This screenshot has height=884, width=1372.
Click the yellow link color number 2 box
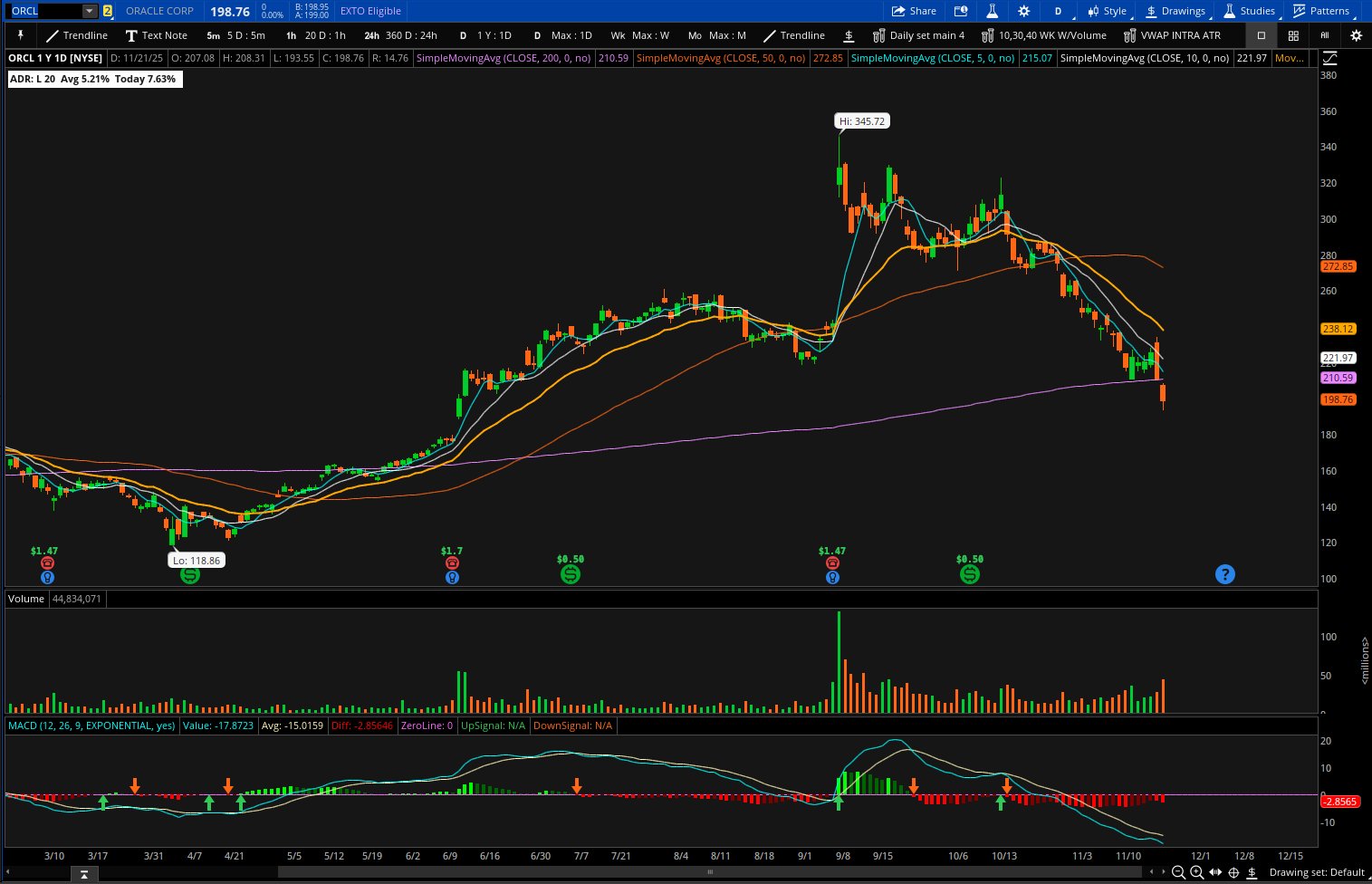(108, 11)
